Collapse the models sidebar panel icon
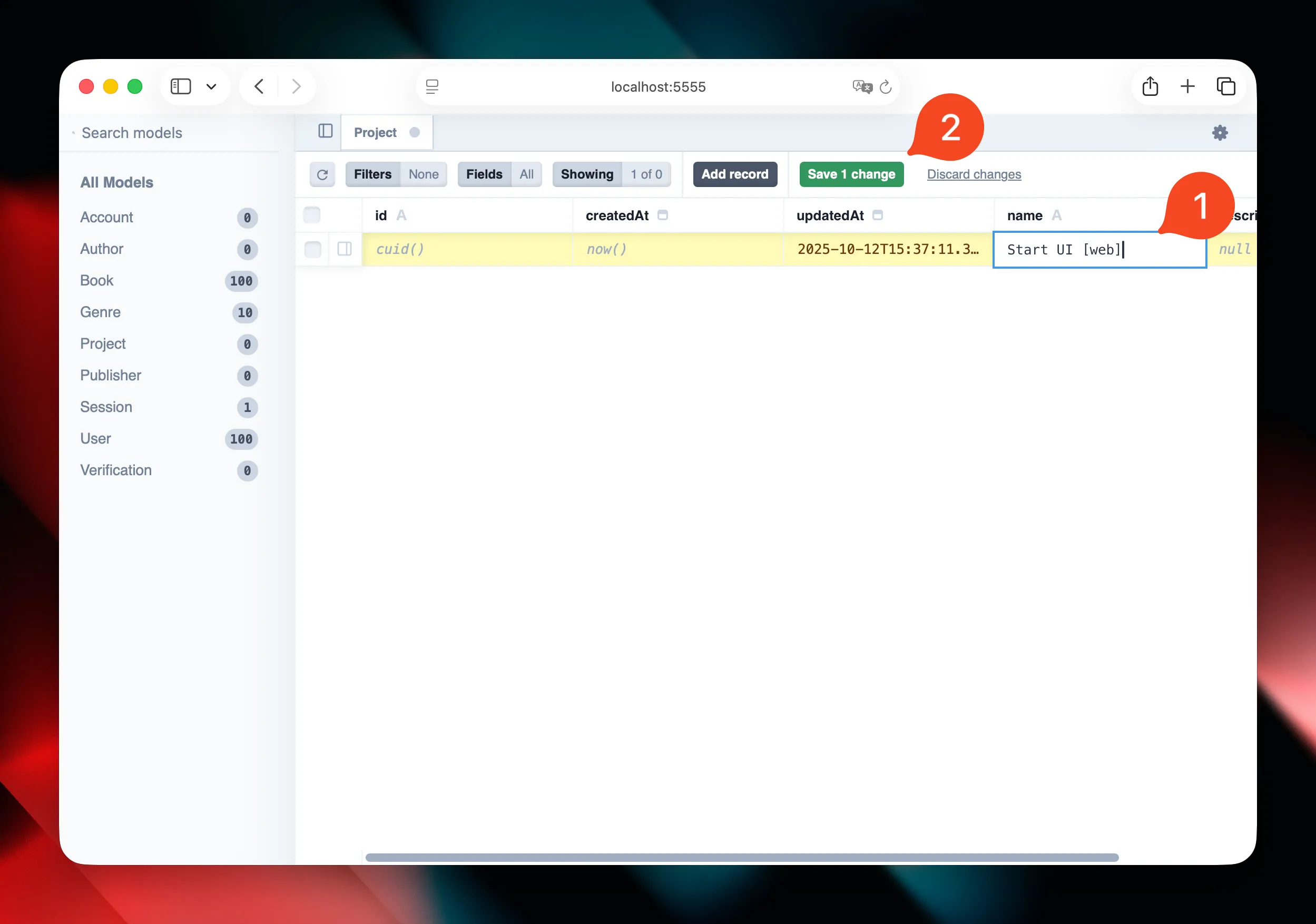The height and width of the screenshot is (924, 1316). click(326, 131)
